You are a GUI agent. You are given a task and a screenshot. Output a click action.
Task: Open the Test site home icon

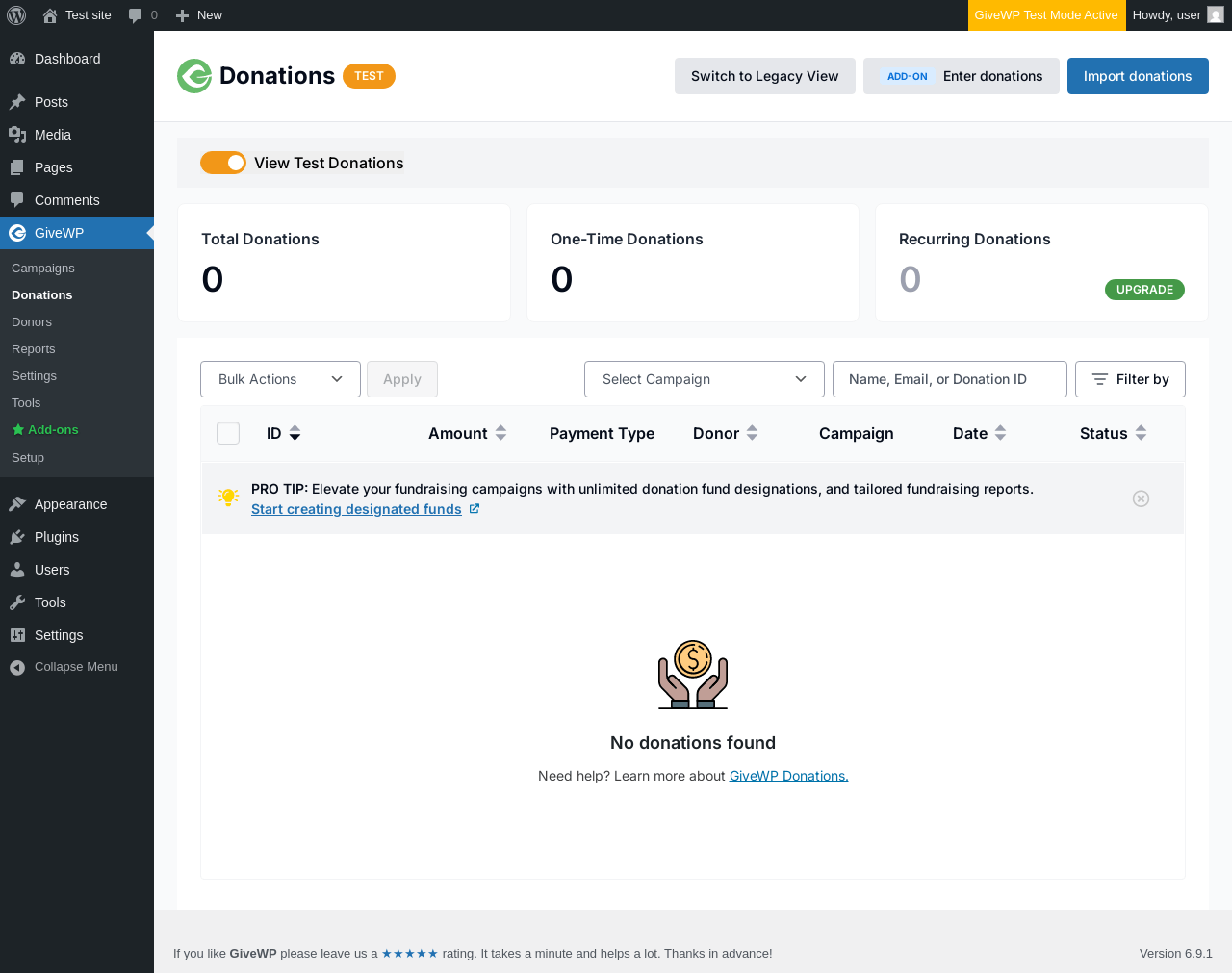pos(50,15)
